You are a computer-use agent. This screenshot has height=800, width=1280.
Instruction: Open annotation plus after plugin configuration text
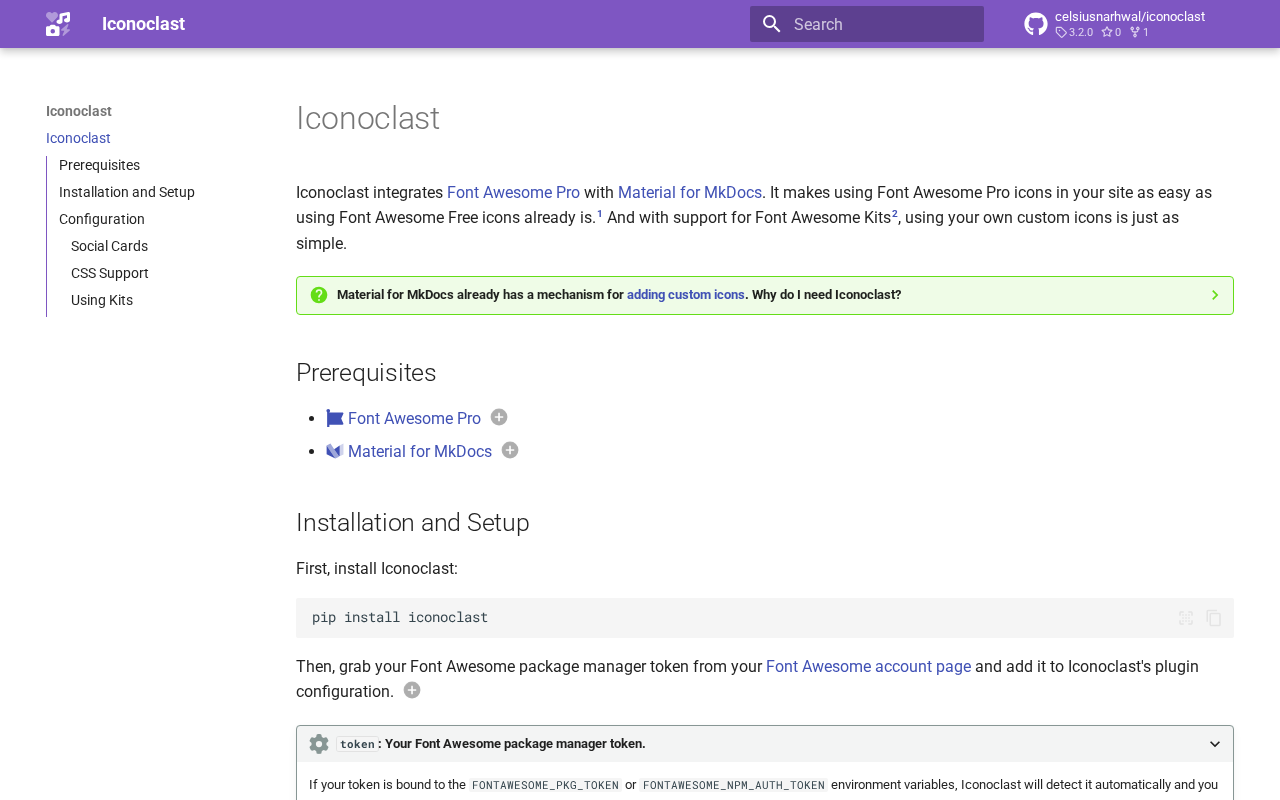click(412, 690)
